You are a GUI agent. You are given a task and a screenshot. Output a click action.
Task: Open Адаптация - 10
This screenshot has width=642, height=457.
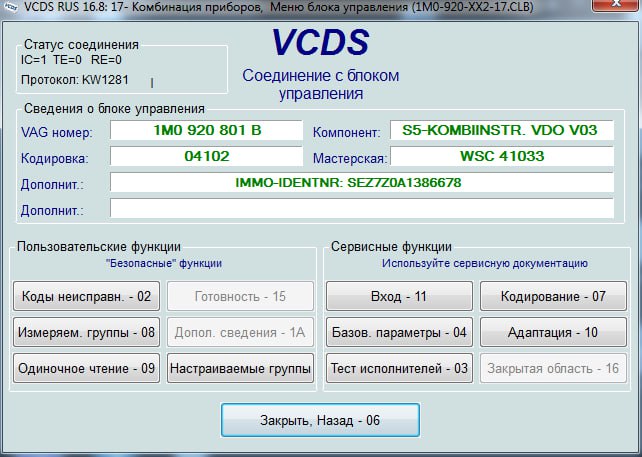(x=553, y=332)
